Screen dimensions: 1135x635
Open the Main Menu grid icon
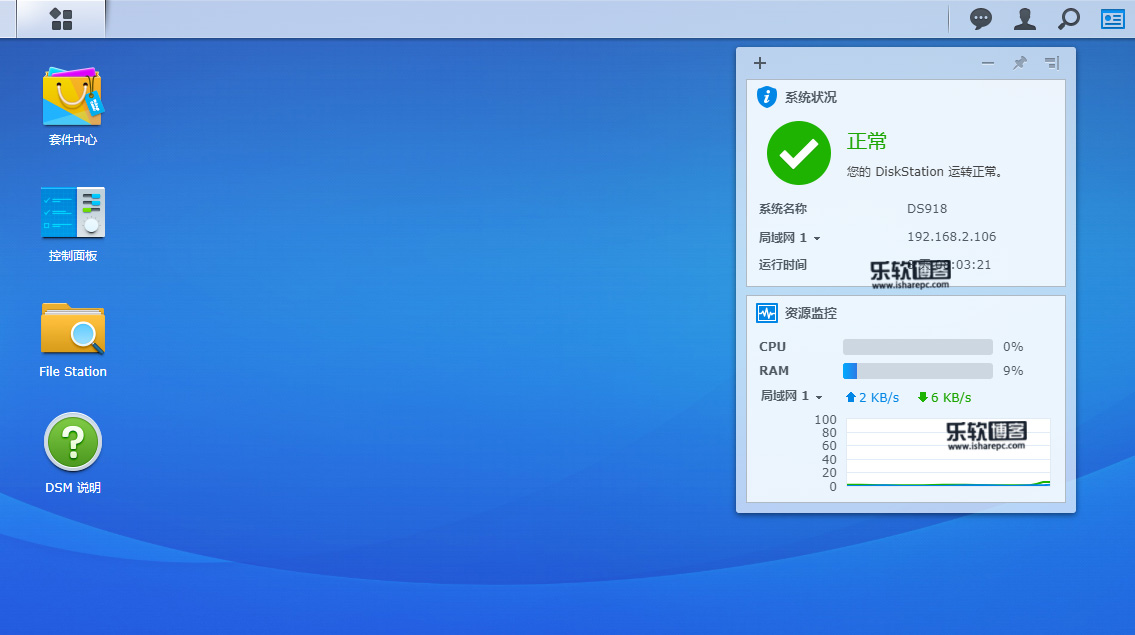(x=62, y=19)
